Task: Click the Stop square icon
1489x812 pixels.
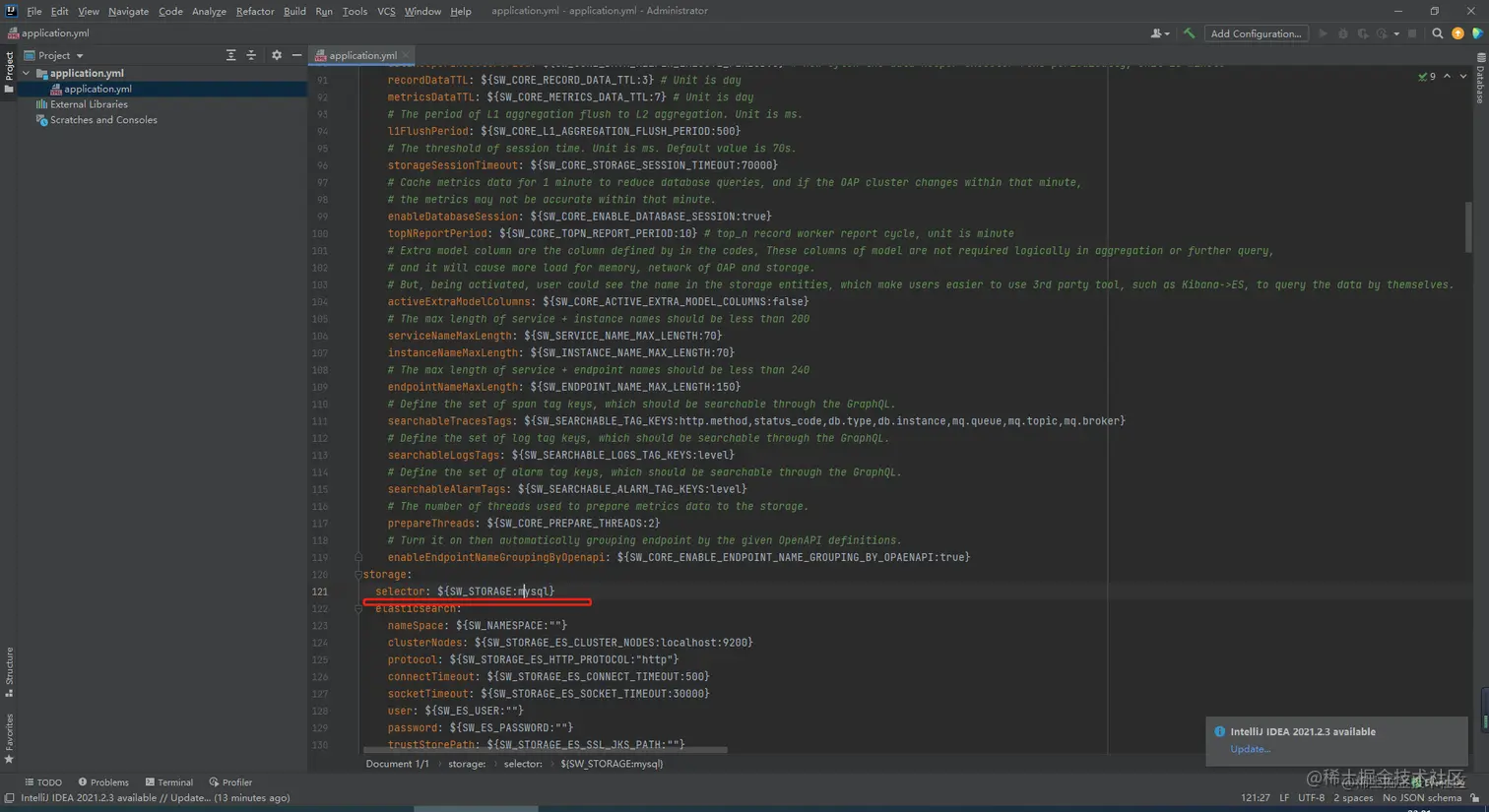Action: pos(1412,33)
